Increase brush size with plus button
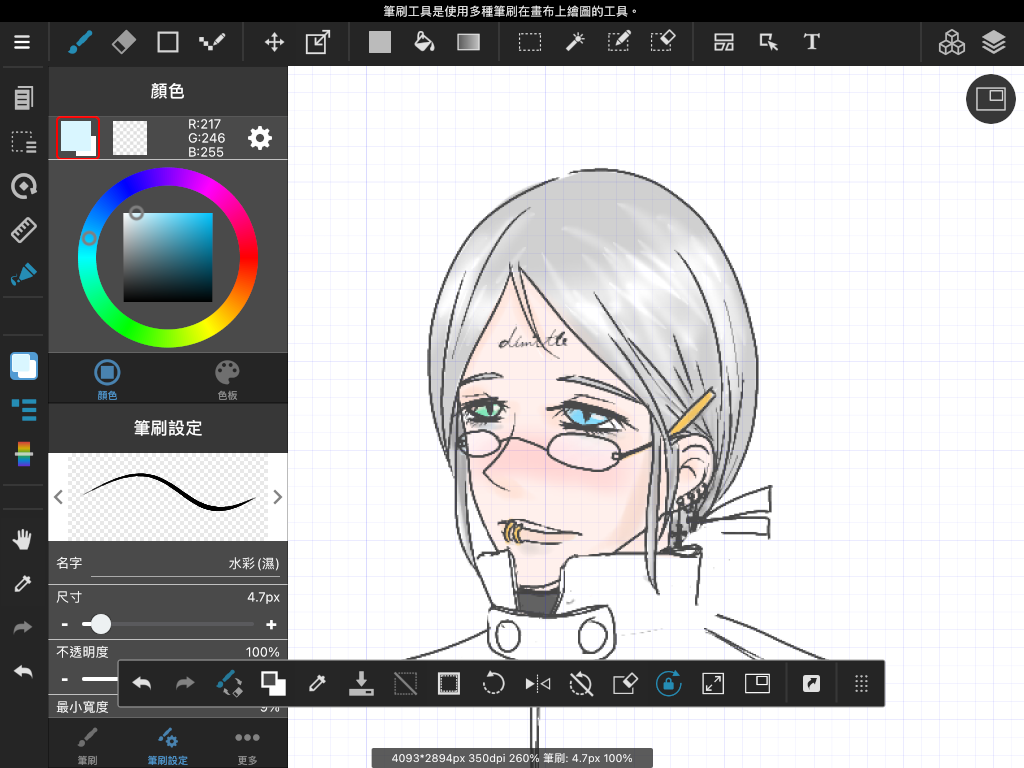 click(271, 624)
